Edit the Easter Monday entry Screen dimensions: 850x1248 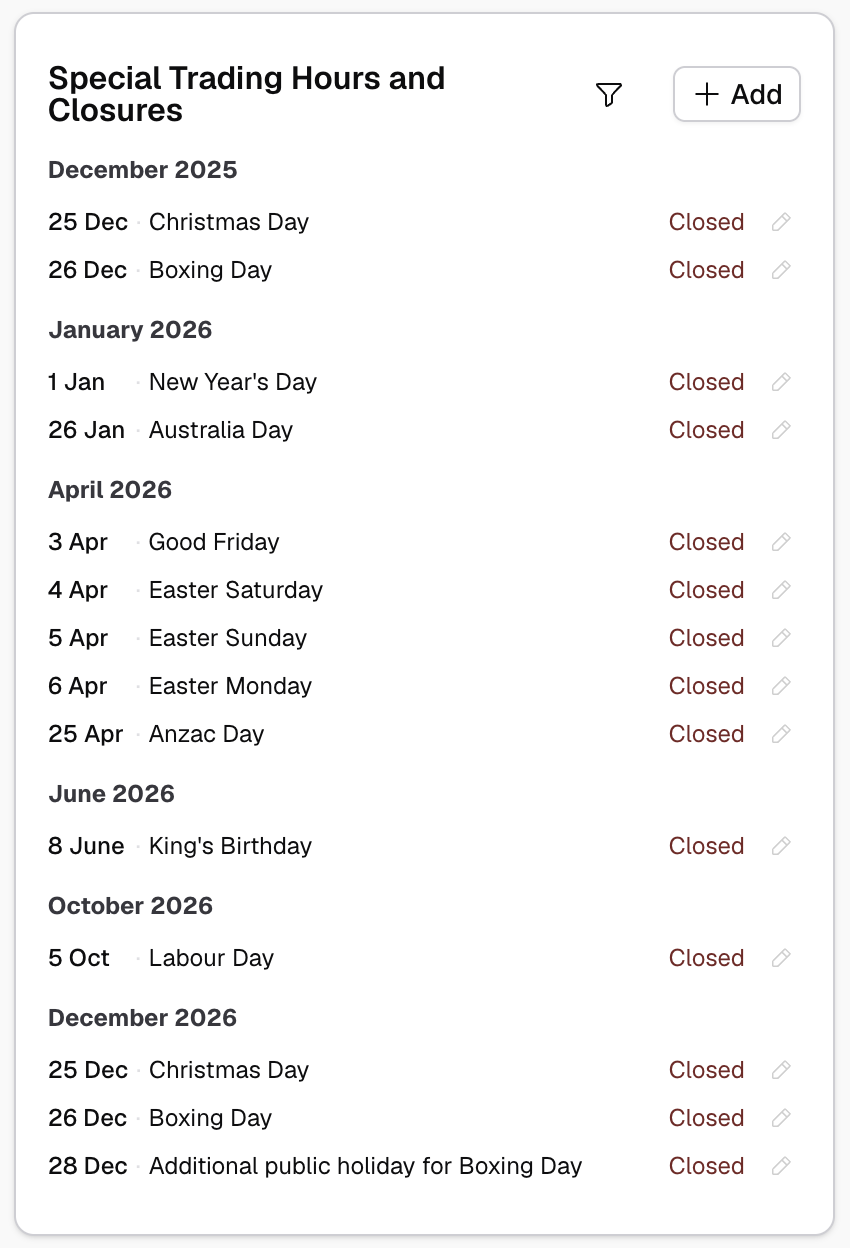782,686
